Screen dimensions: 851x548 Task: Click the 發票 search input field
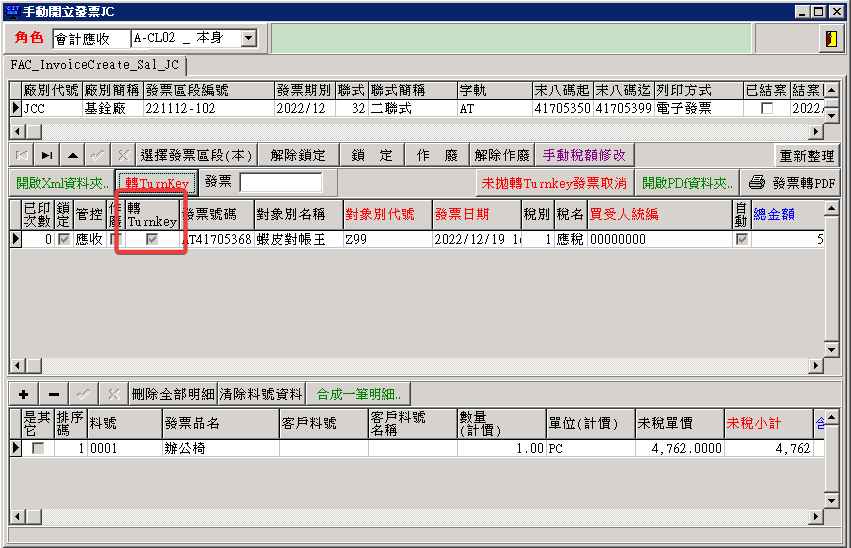click(280, 183)
